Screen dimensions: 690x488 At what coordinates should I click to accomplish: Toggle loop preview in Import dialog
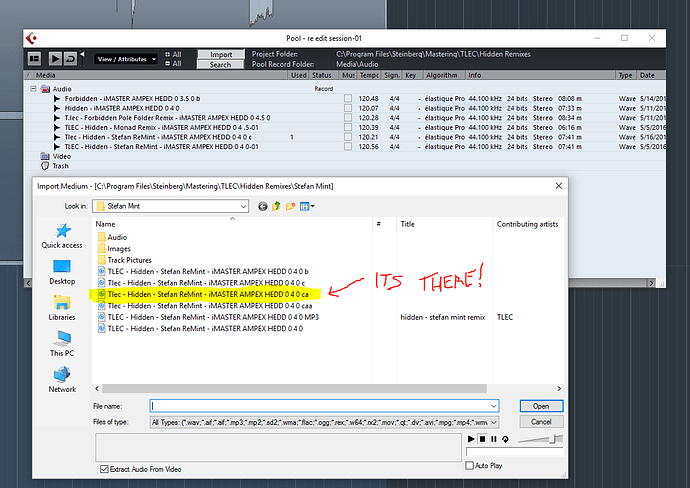tap(505, 439)
